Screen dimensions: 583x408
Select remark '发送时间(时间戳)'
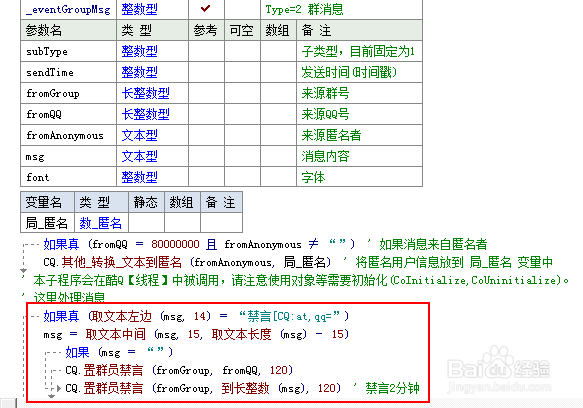(x=349, y=72)
